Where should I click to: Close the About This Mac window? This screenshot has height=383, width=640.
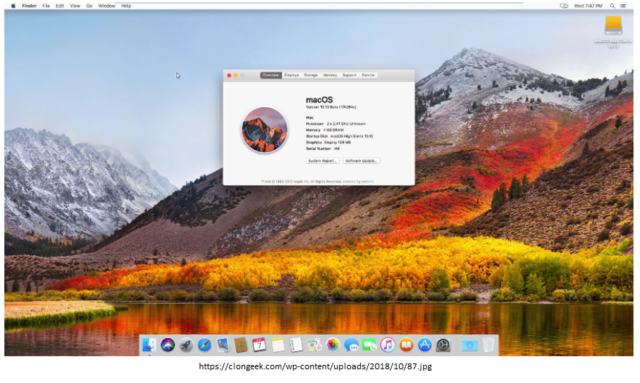click(229, 76)
